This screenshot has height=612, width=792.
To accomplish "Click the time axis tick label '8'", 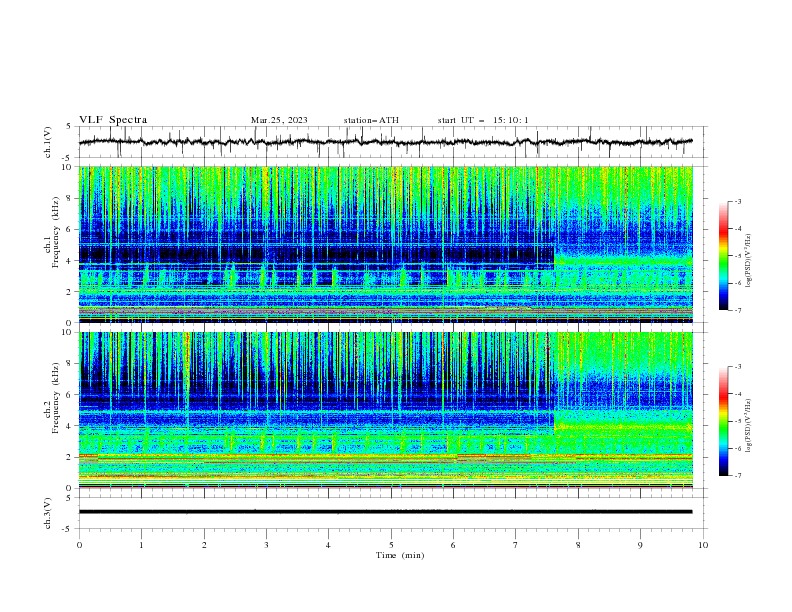I will pos(578,545).
